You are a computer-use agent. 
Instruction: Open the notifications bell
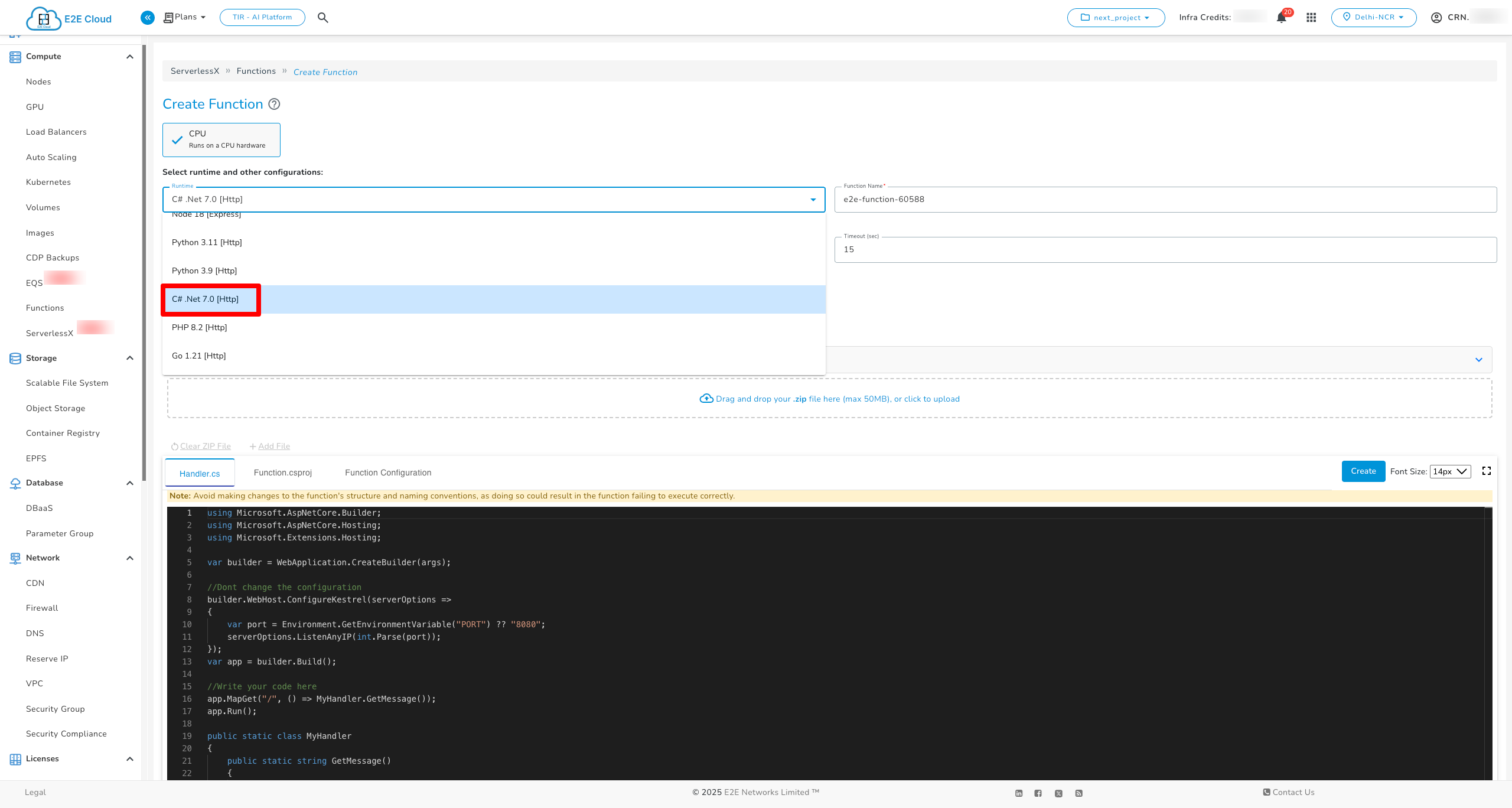click(x=1281, y=18)
